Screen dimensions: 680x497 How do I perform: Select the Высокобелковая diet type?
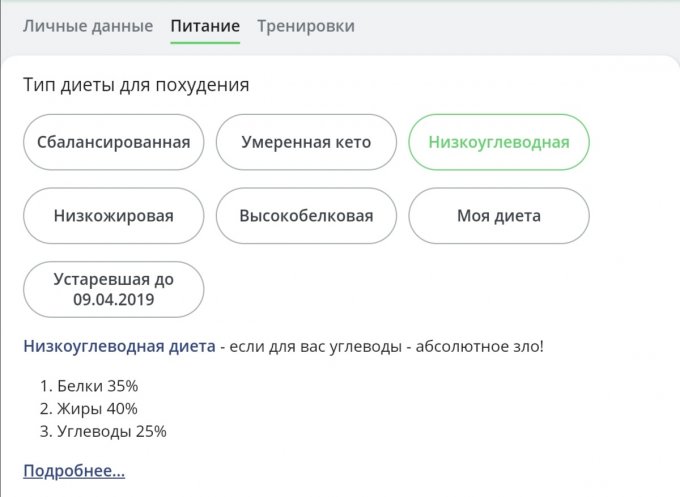click(x=306, y=216)
